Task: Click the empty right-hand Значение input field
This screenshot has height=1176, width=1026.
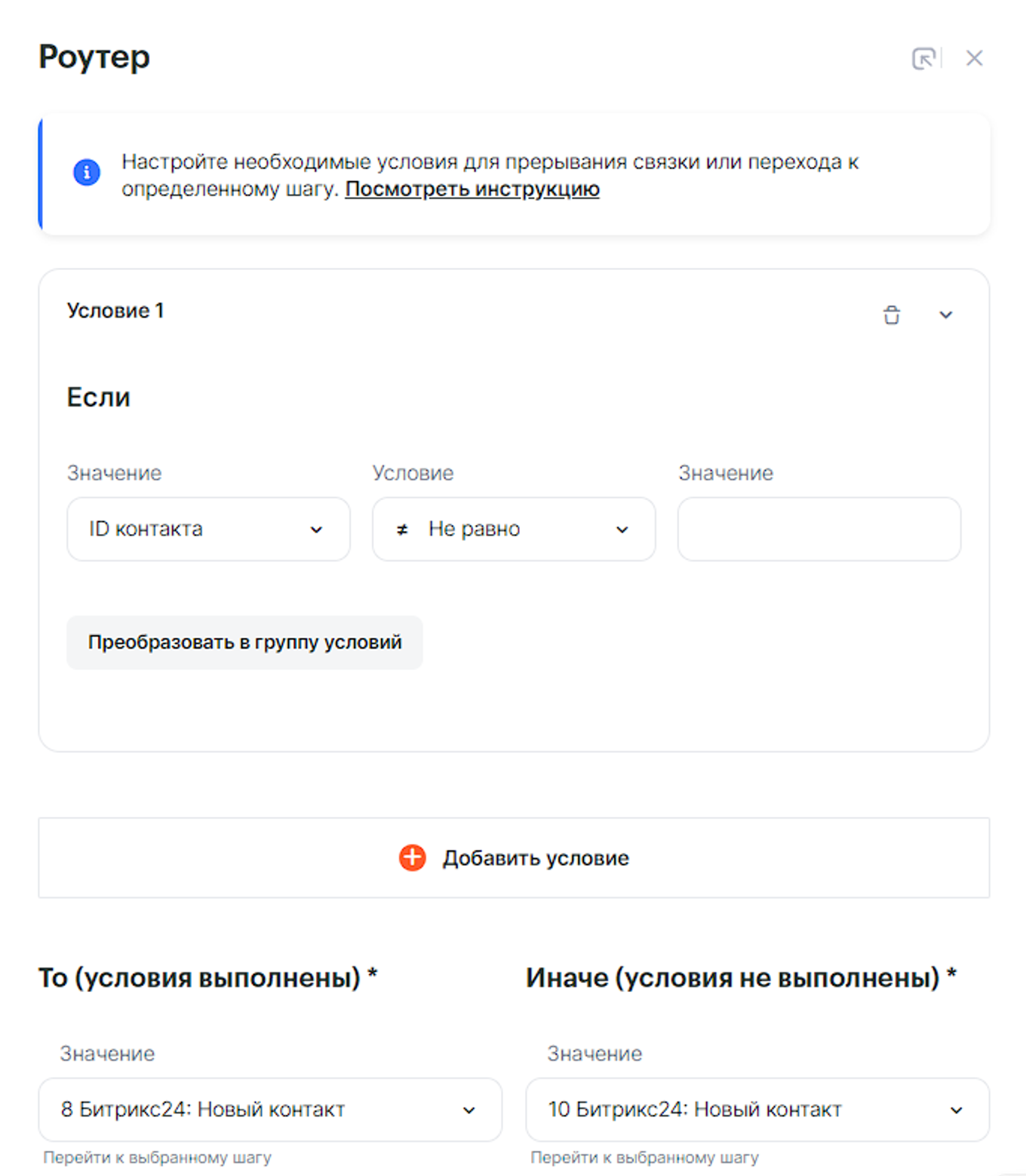Action: (819, 529)
